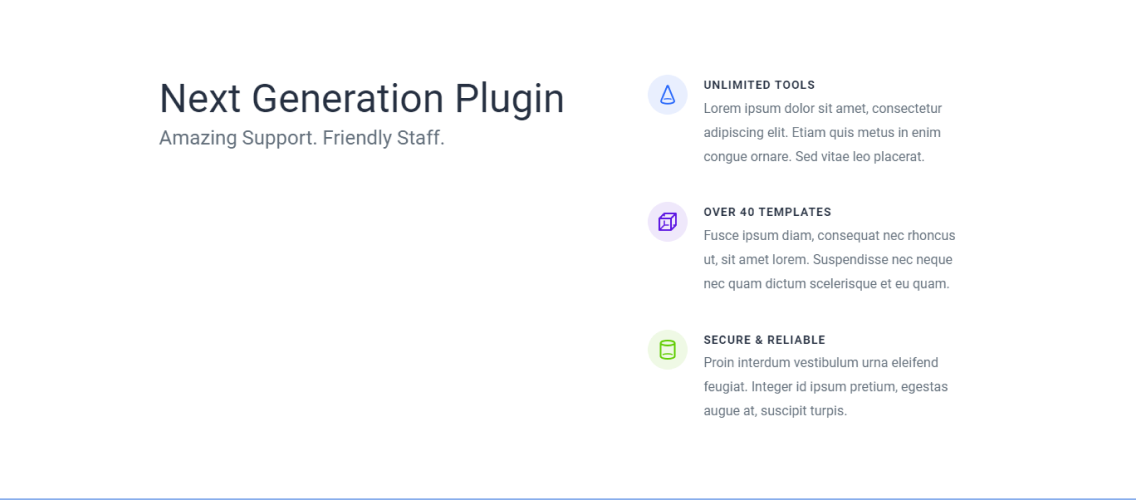Image resolution: width=1136 pixels, height=500 pixels.
Task: Click the line starting "nec quam dictum"
Action: [x=827, y=284]
